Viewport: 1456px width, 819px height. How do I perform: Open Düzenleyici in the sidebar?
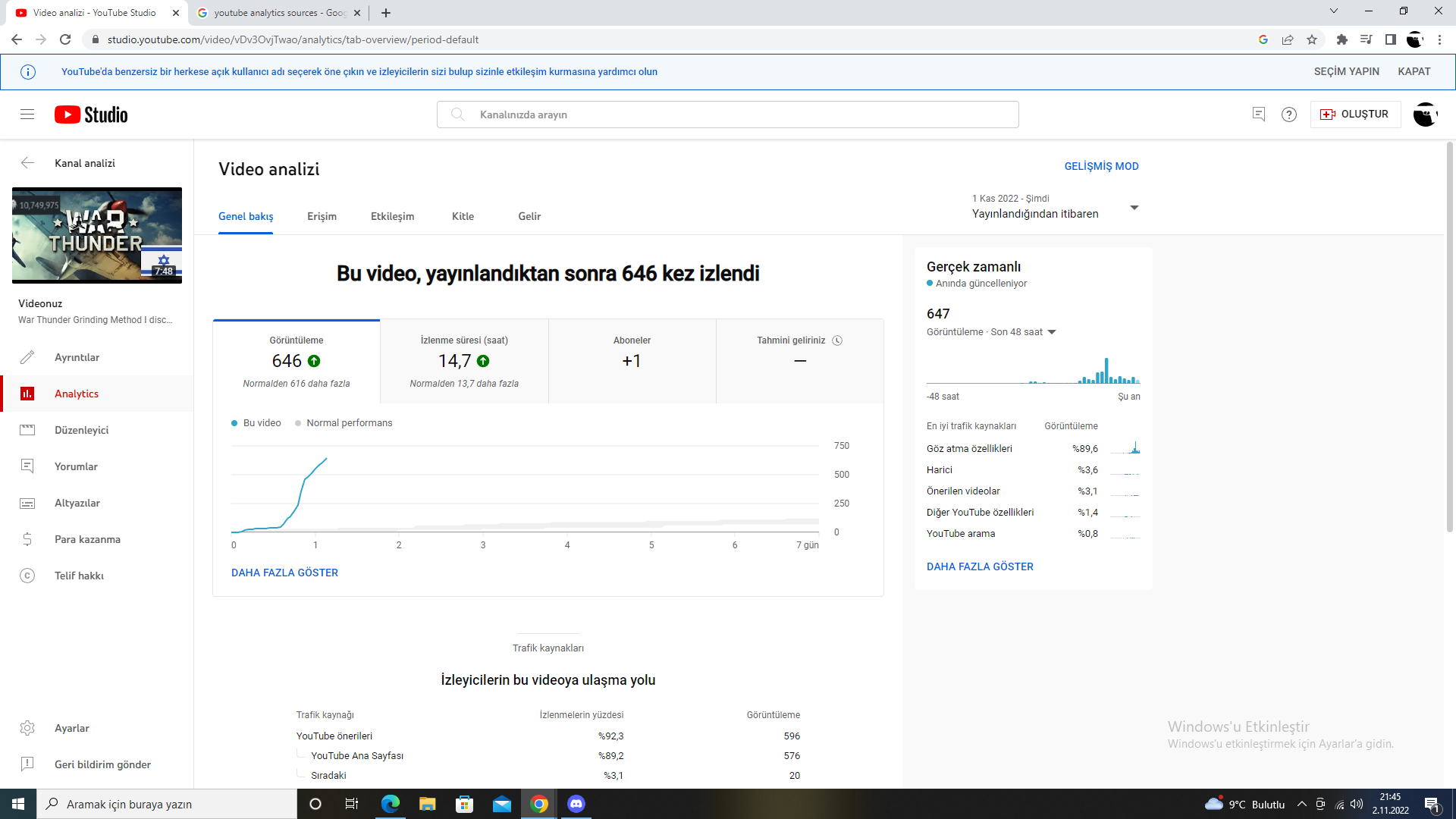97,430
